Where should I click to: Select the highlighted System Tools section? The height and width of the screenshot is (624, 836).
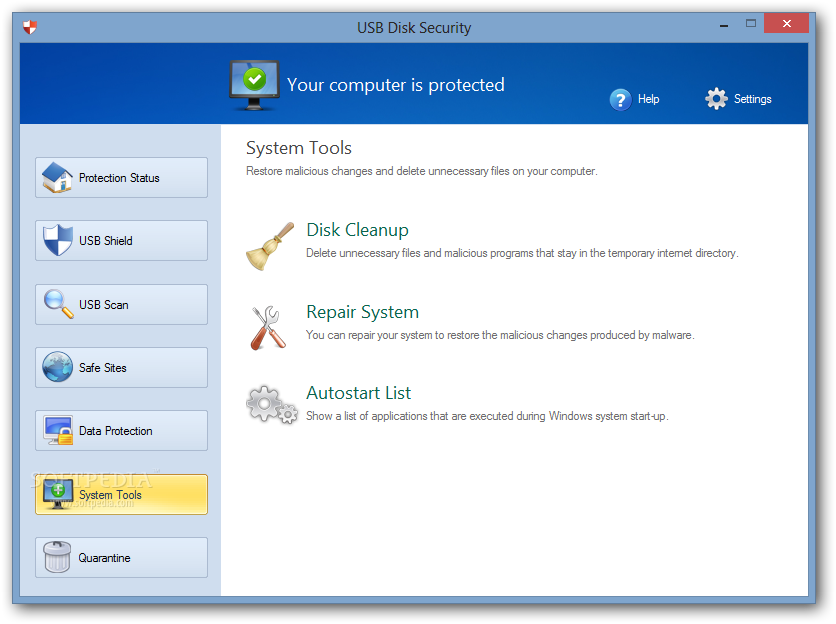click(122, 494)
